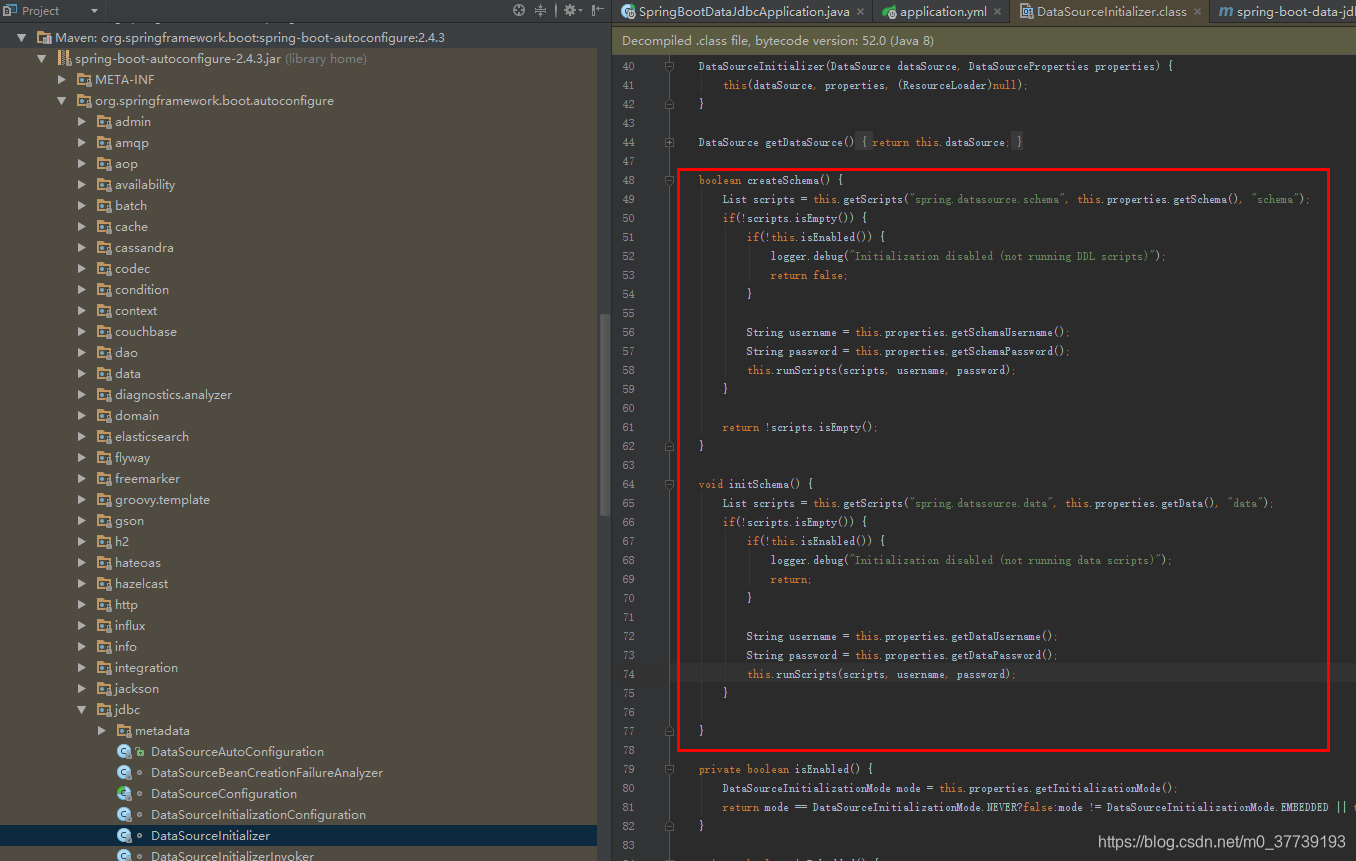Click the Project panel vertical scrollbar
The width and height of the screenshot is (1356, 861).
[603, 415]
